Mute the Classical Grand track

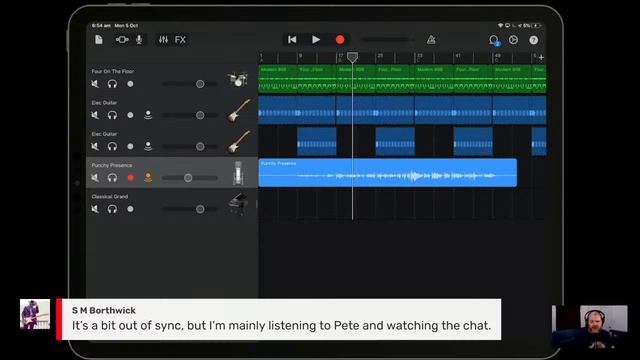tap(95, 209)
